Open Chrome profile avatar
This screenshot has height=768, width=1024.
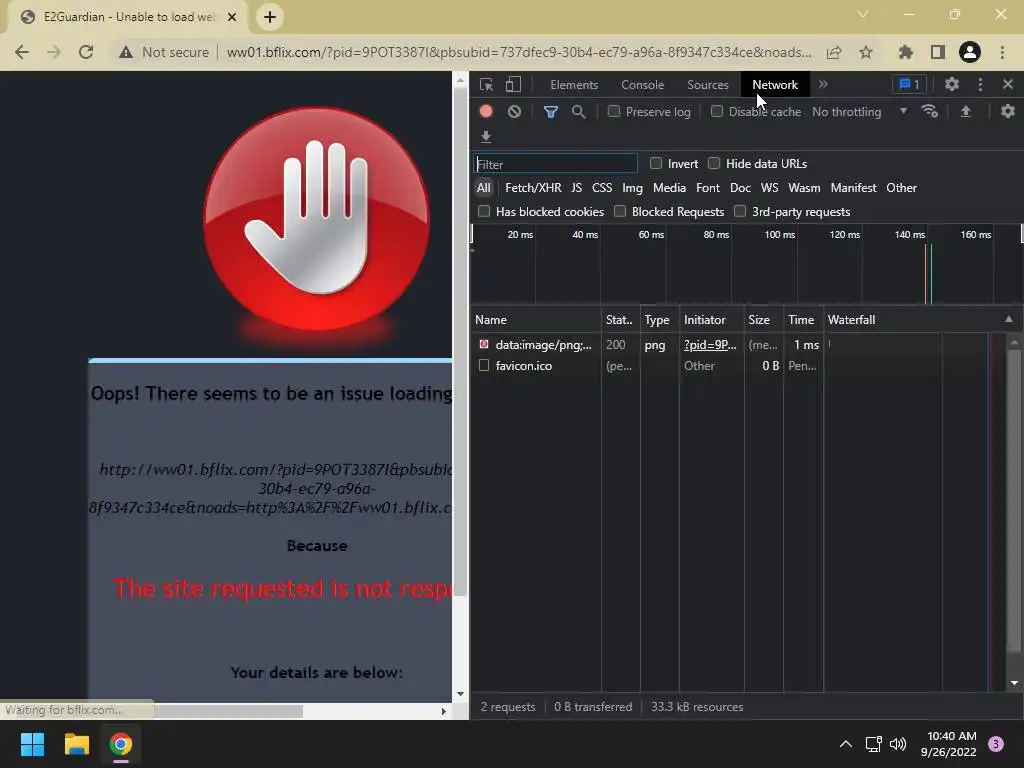click(x=970, y=52)
